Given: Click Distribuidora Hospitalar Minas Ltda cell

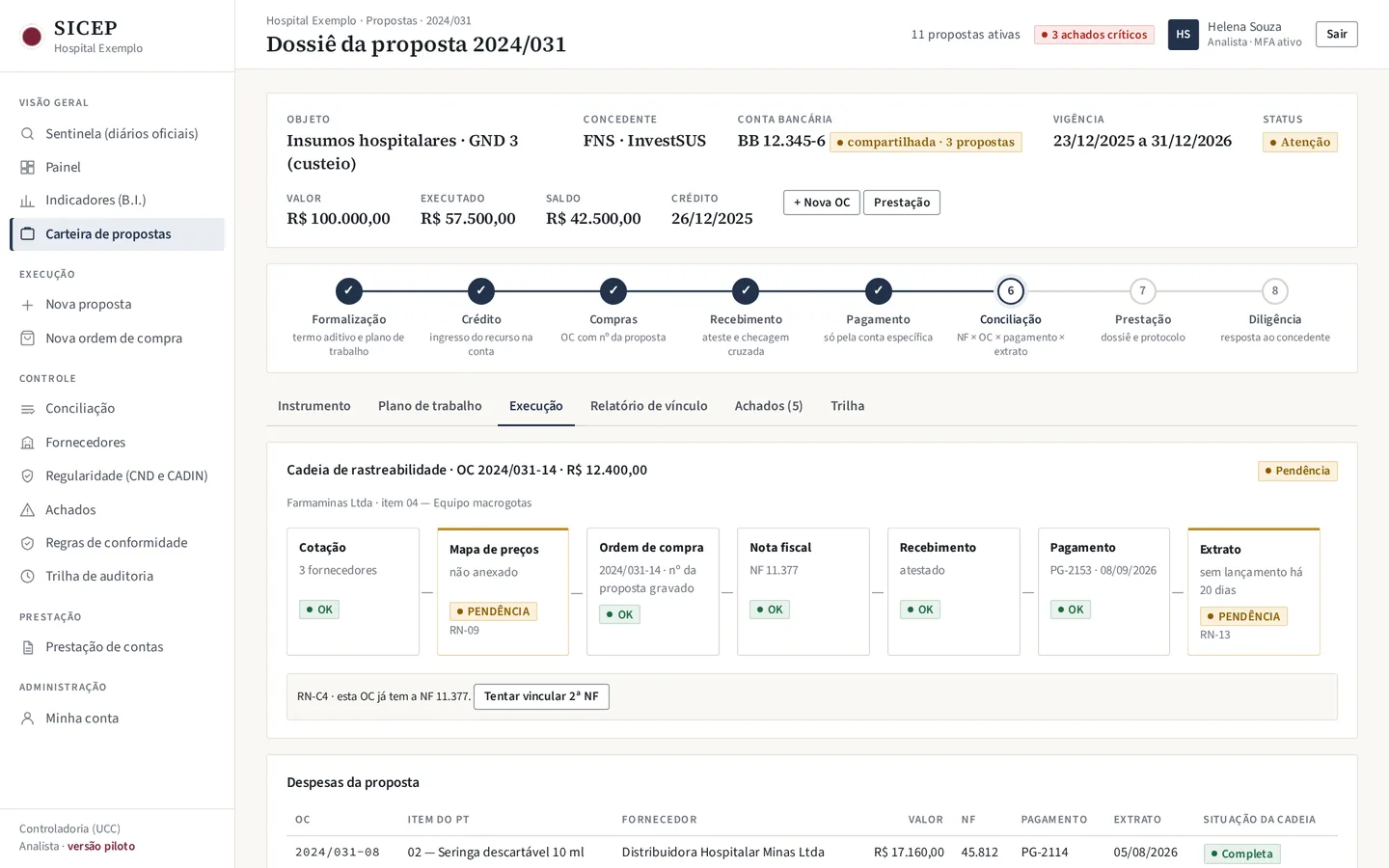Looking at the screenshot, I should [x=723, y=853].
